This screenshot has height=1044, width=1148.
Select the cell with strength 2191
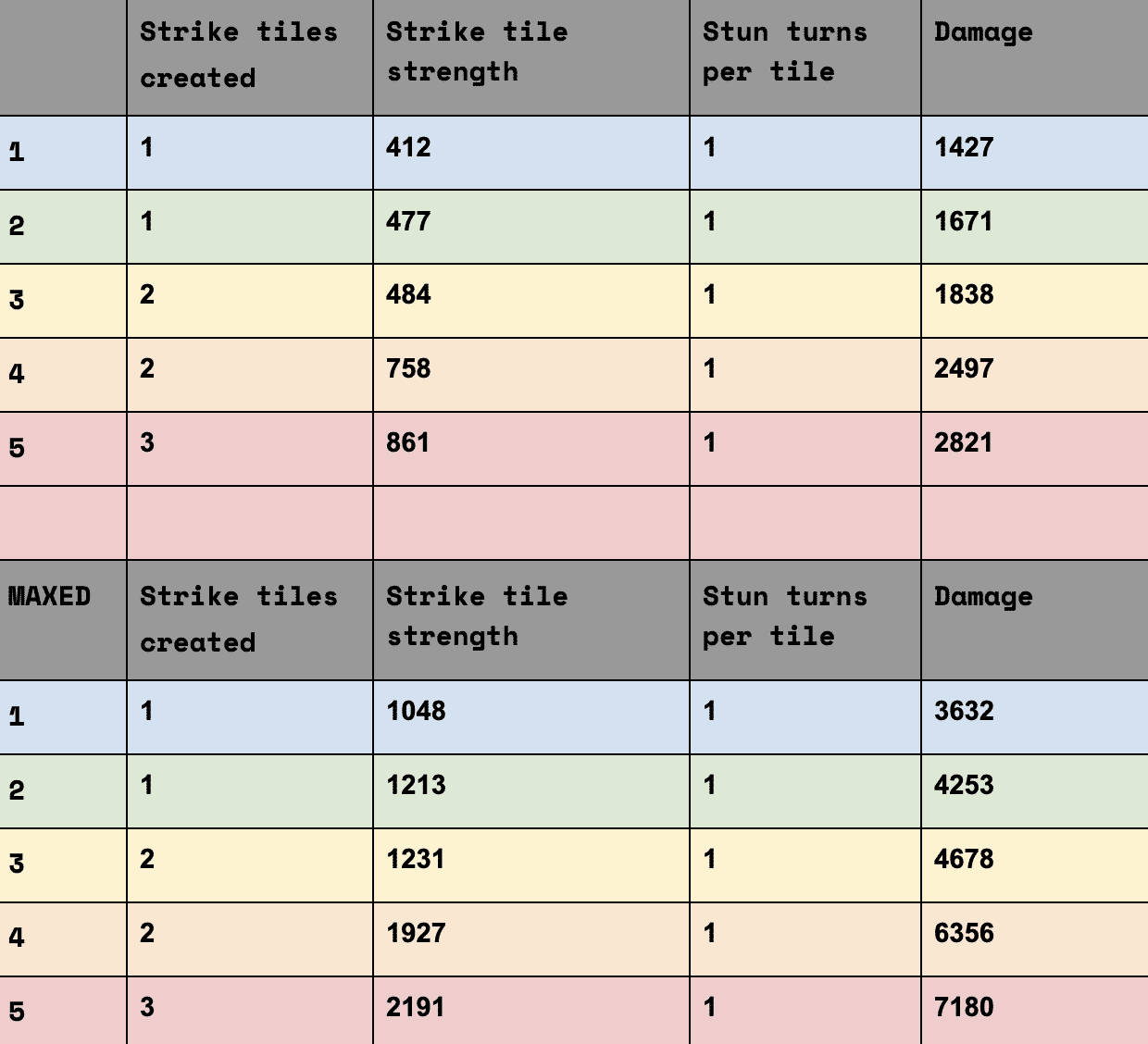[x=531, y=1011]
